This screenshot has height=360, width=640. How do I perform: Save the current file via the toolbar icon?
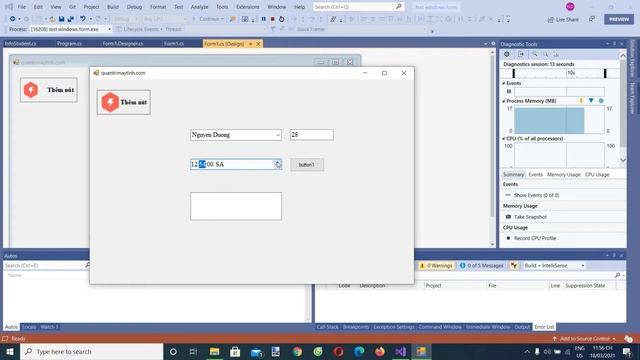62,19
